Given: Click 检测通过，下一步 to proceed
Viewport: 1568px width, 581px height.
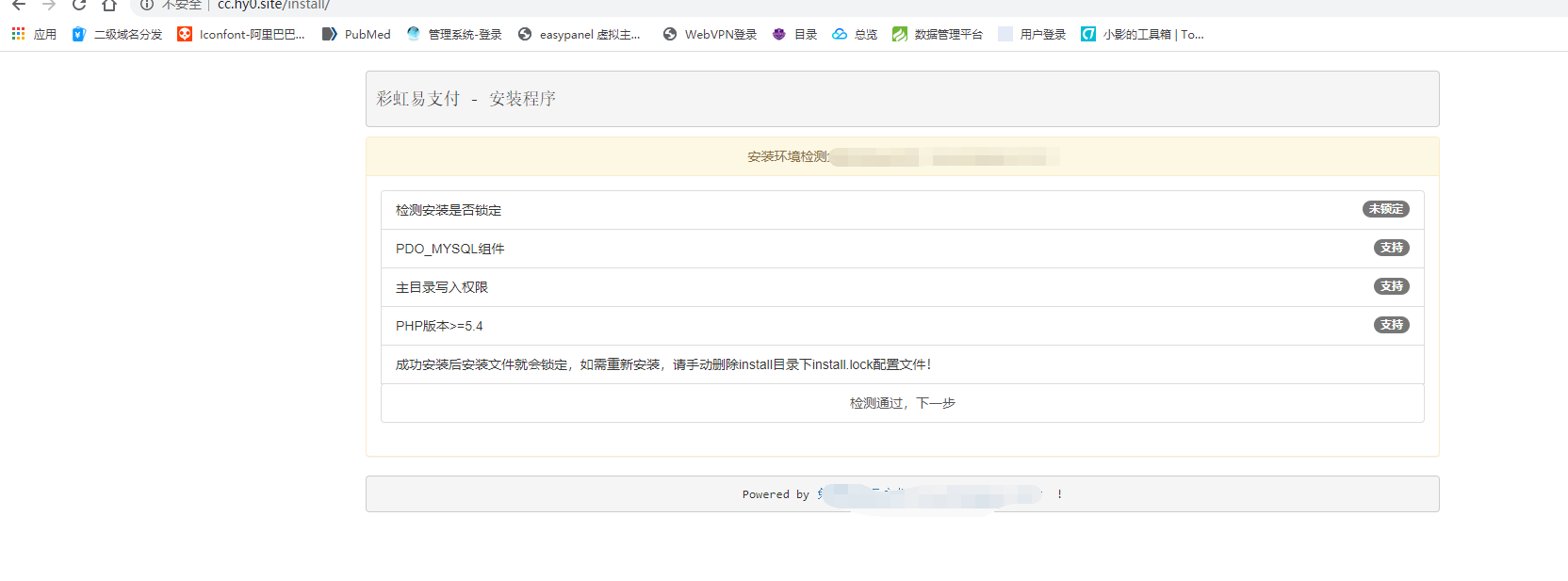Looking at the screenshot, I should click(x=902, y=403).
